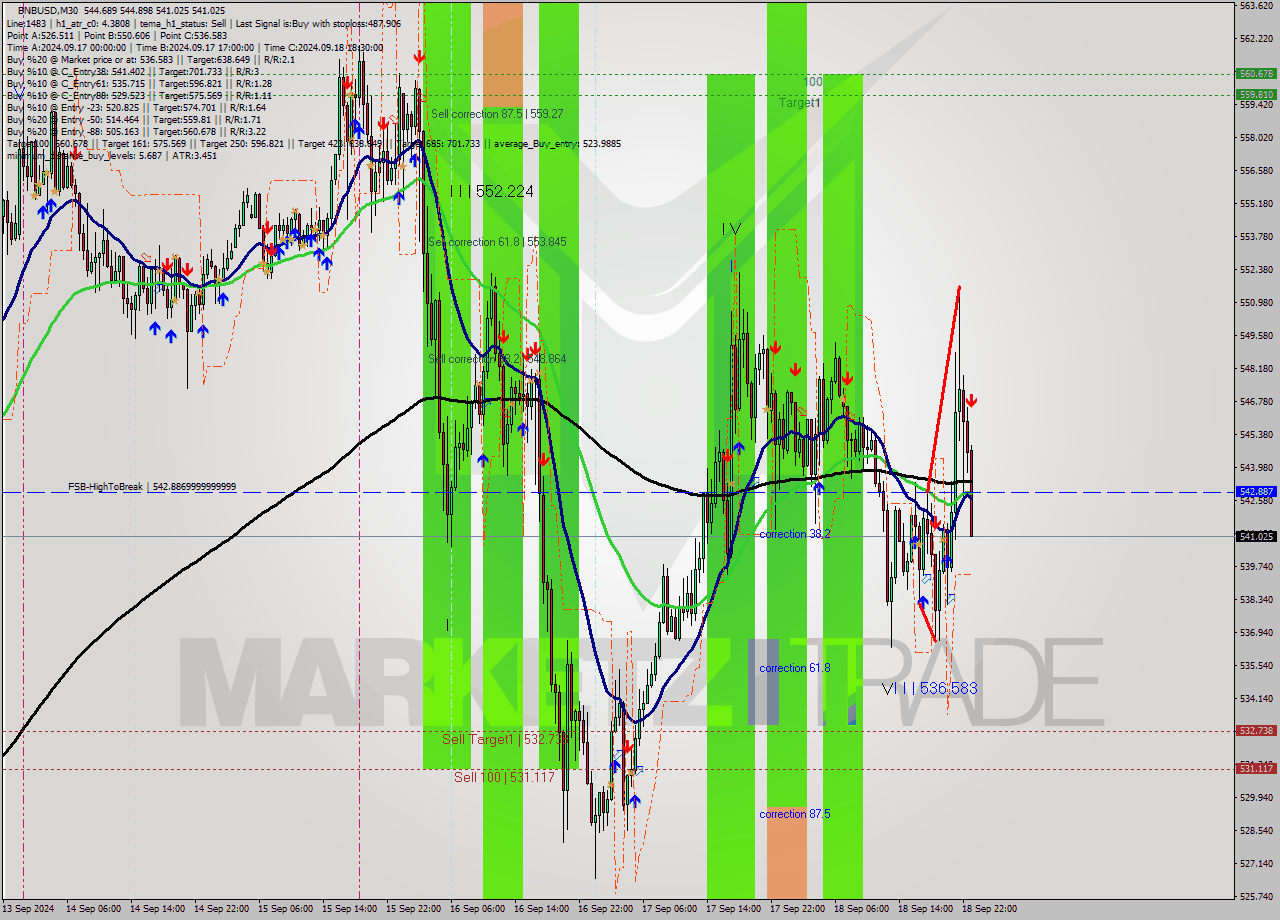Click the 'Sell 100 | 531.117' label
The image size is (1280, 920).
pos(504,777)
